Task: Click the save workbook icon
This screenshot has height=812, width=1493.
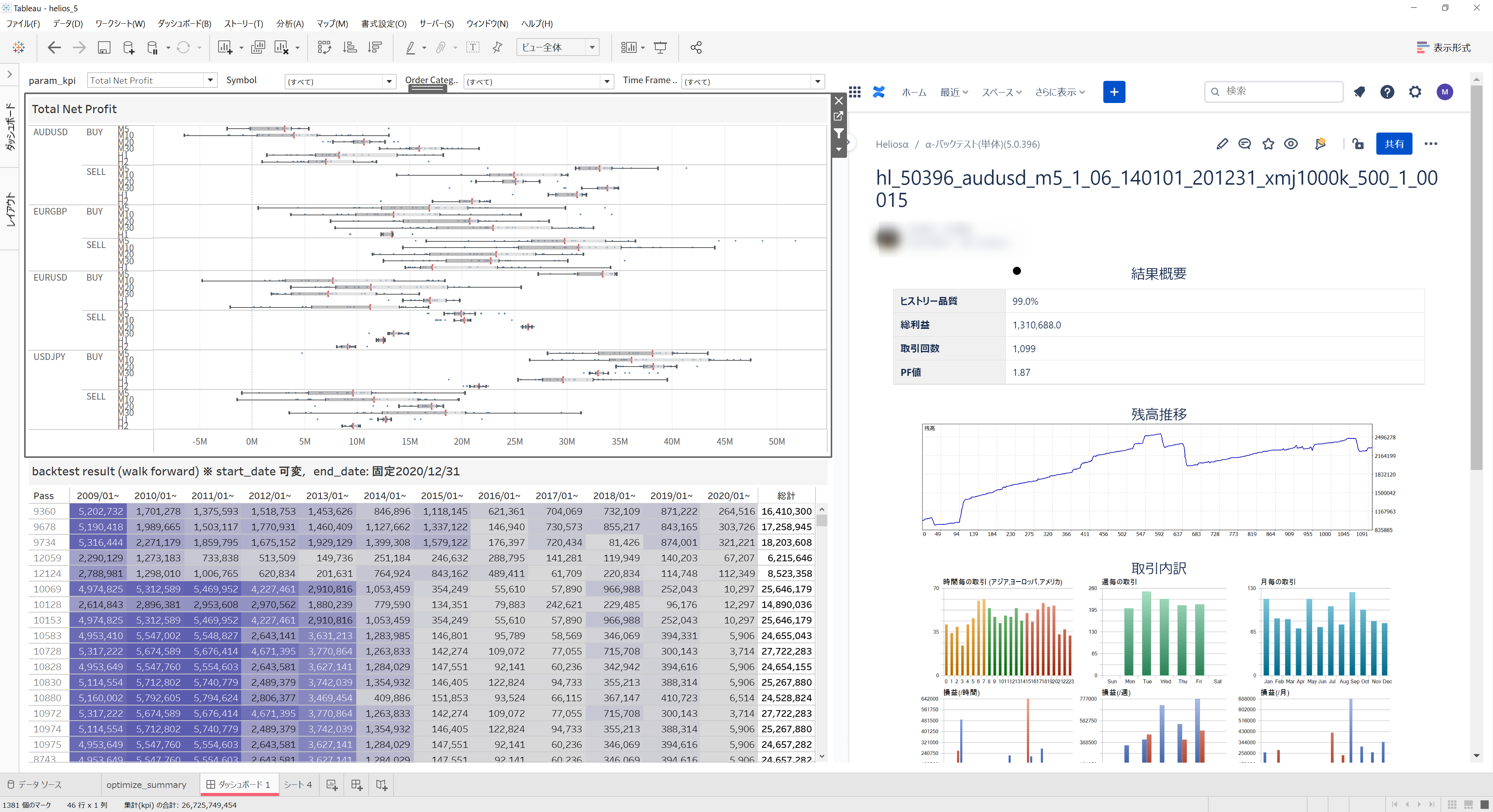Action: tap(104, 47)
